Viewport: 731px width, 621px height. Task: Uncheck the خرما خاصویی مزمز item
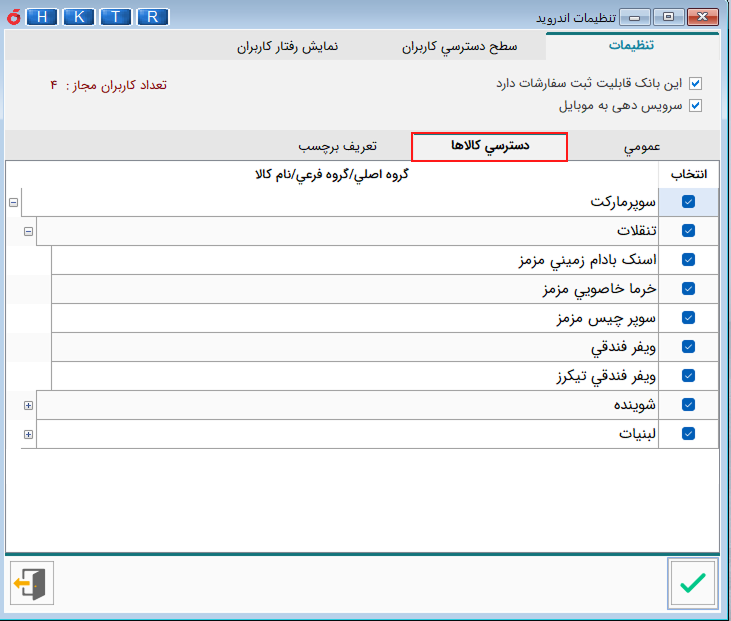click(x=688, y=289)
